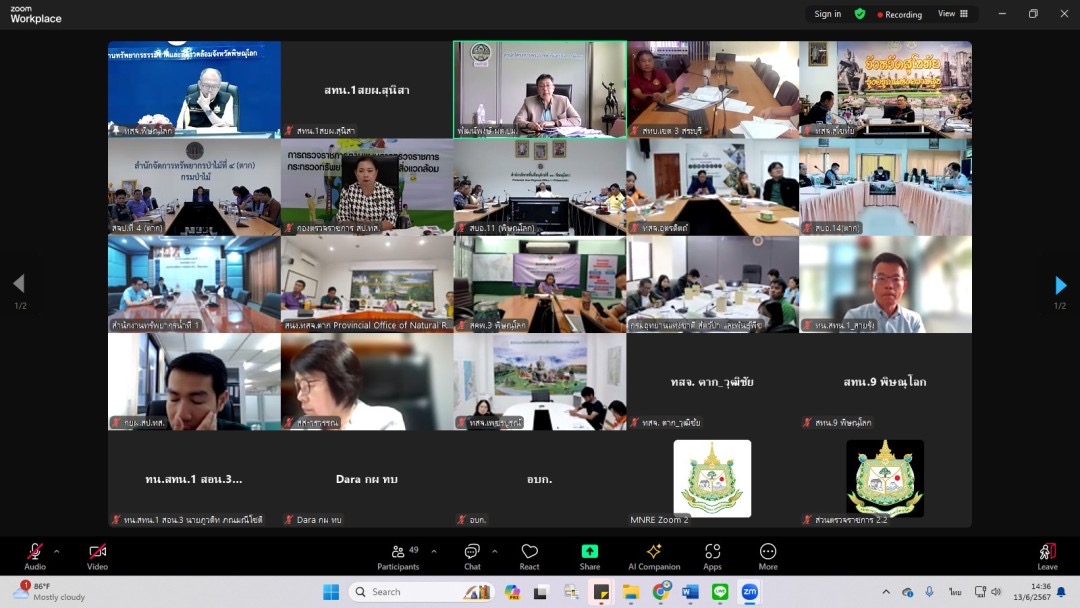
Task: Expand audio options arrow beside Audio
Action: pos(56,552)
